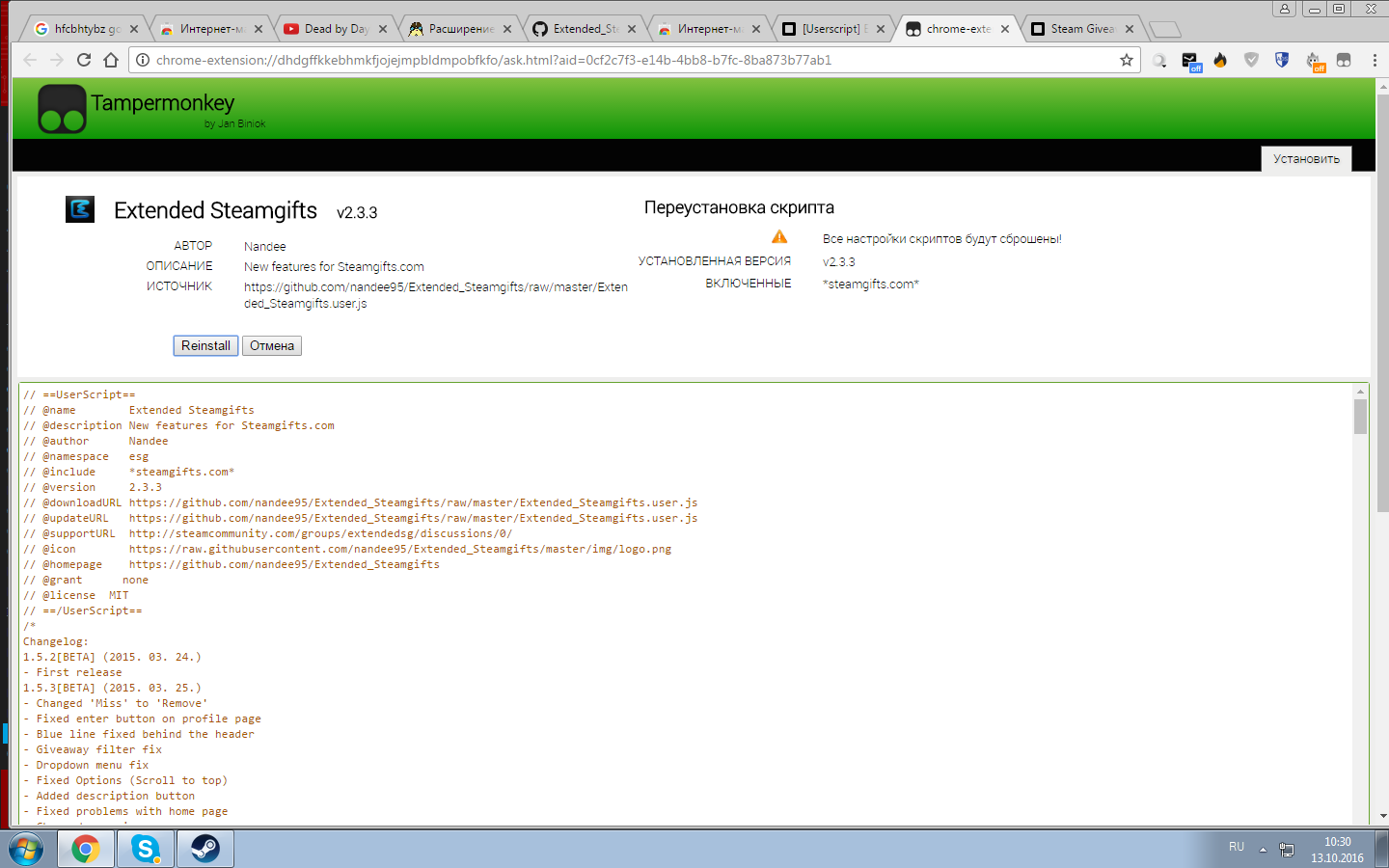Bookmark this page with the star icon
Screen dimensions: 1389x868
(x=1127, y=60)
